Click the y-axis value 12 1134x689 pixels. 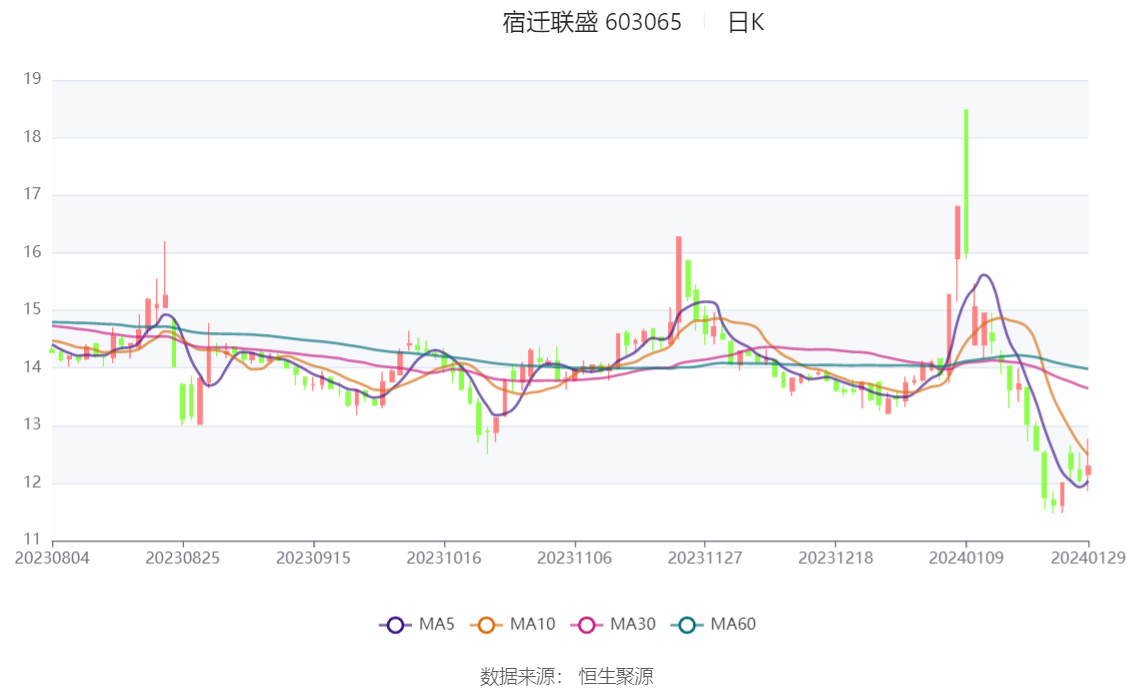[32, 482]
